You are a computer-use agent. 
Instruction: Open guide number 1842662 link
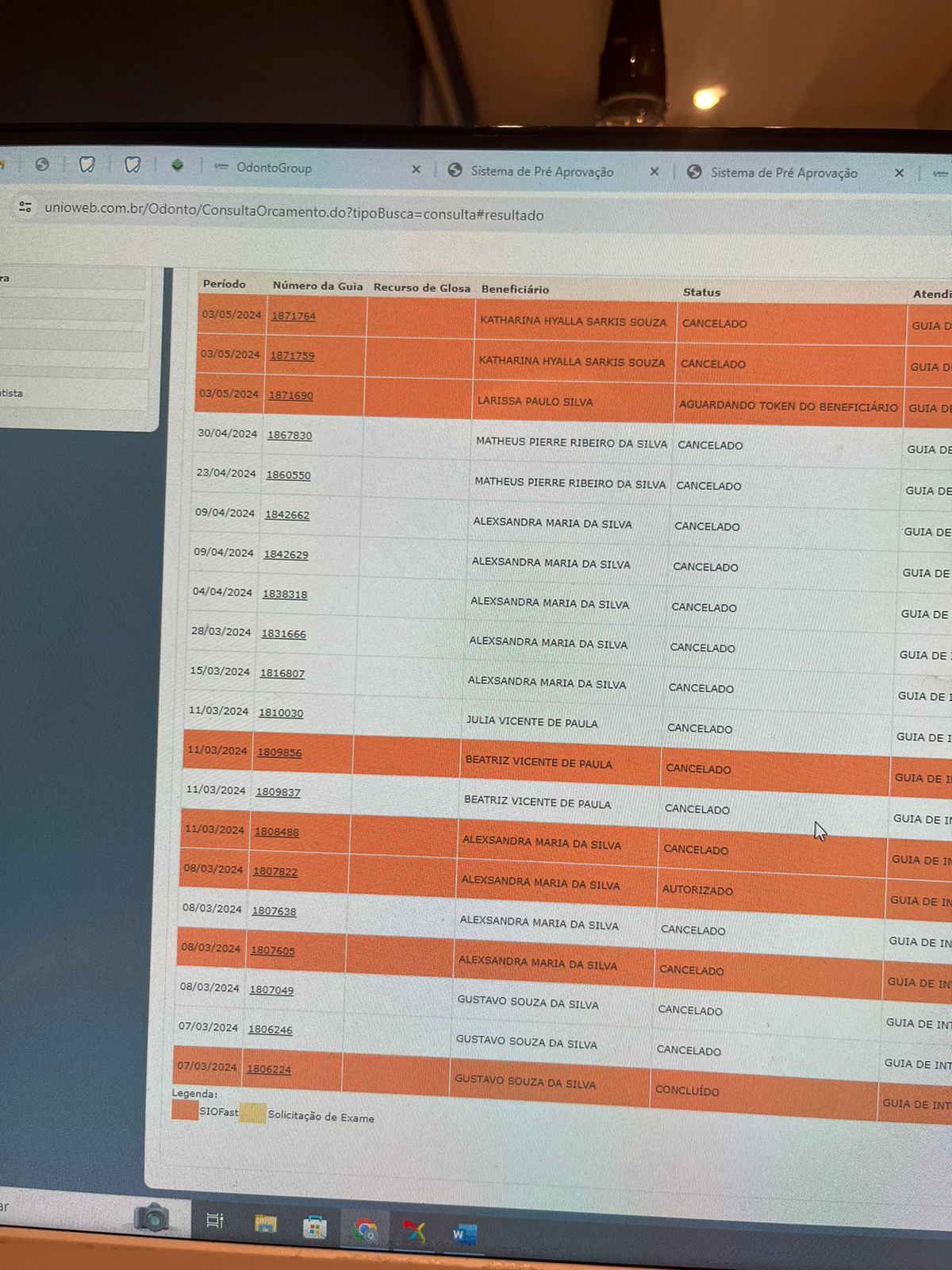287,514
